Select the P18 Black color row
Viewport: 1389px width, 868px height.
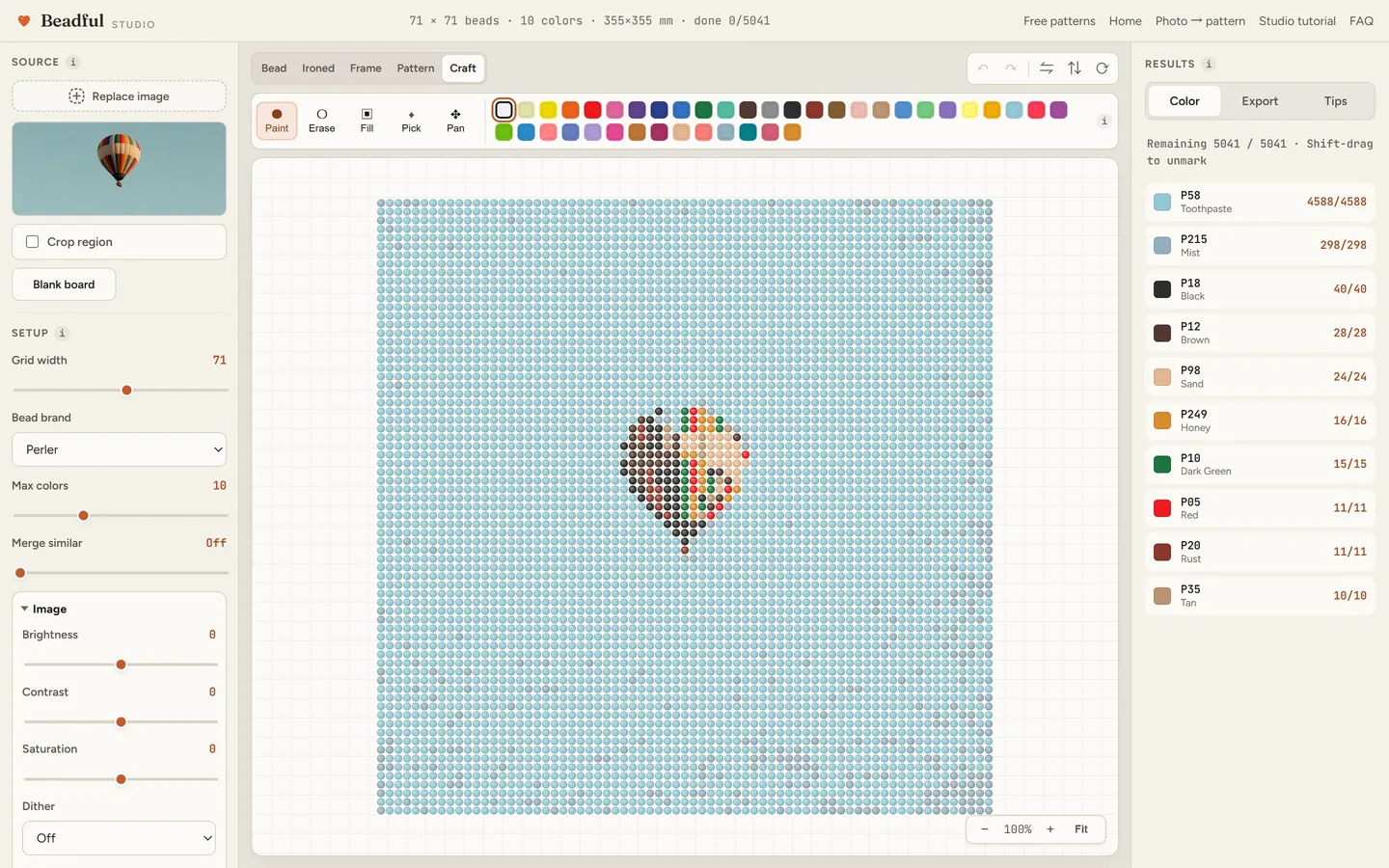(1260, 289)
